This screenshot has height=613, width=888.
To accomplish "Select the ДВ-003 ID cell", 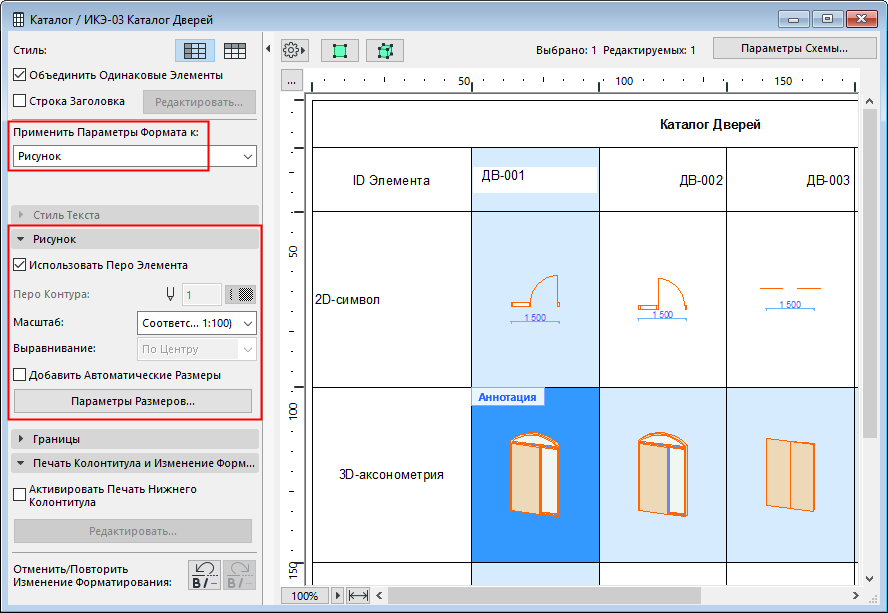I will (791, 180).
